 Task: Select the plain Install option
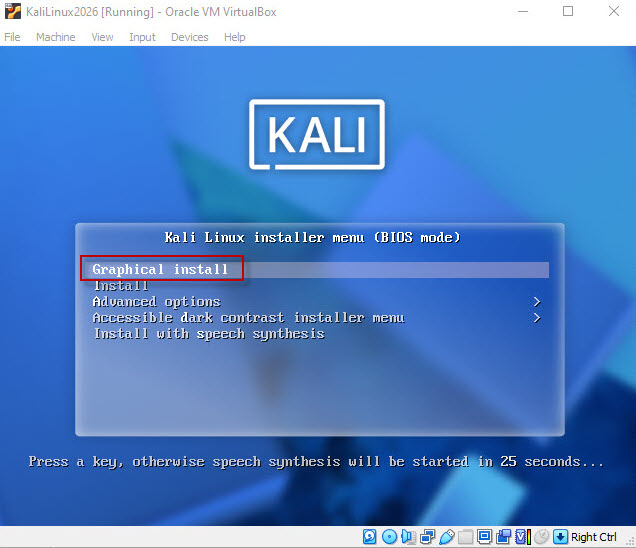tap(121, 286)
